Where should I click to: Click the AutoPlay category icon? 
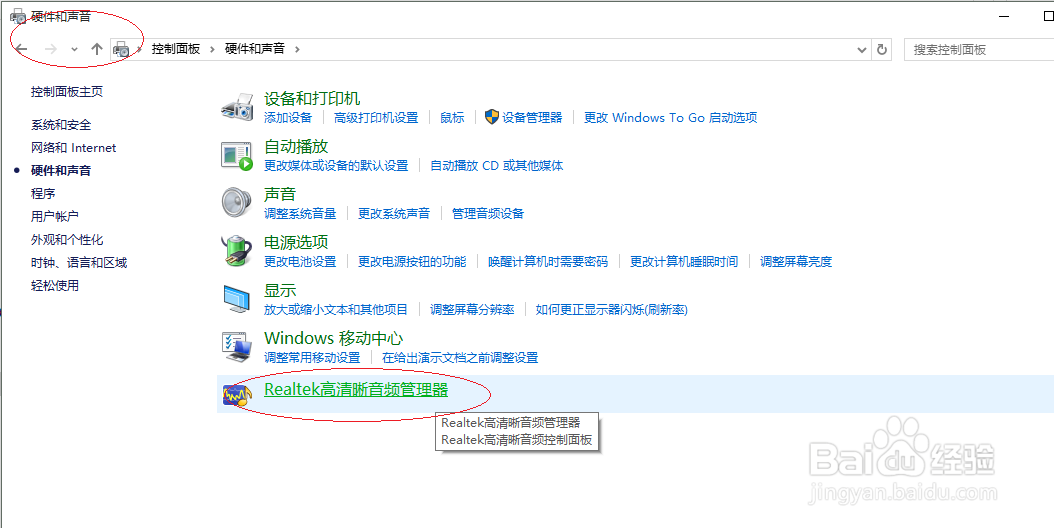click(237, 155)
